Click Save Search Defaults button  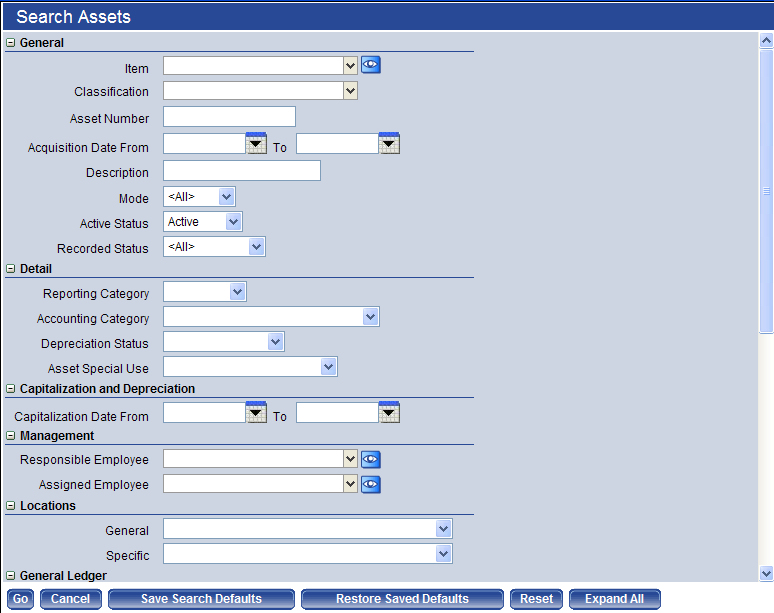pyautogui.click(x=201, y=599)
